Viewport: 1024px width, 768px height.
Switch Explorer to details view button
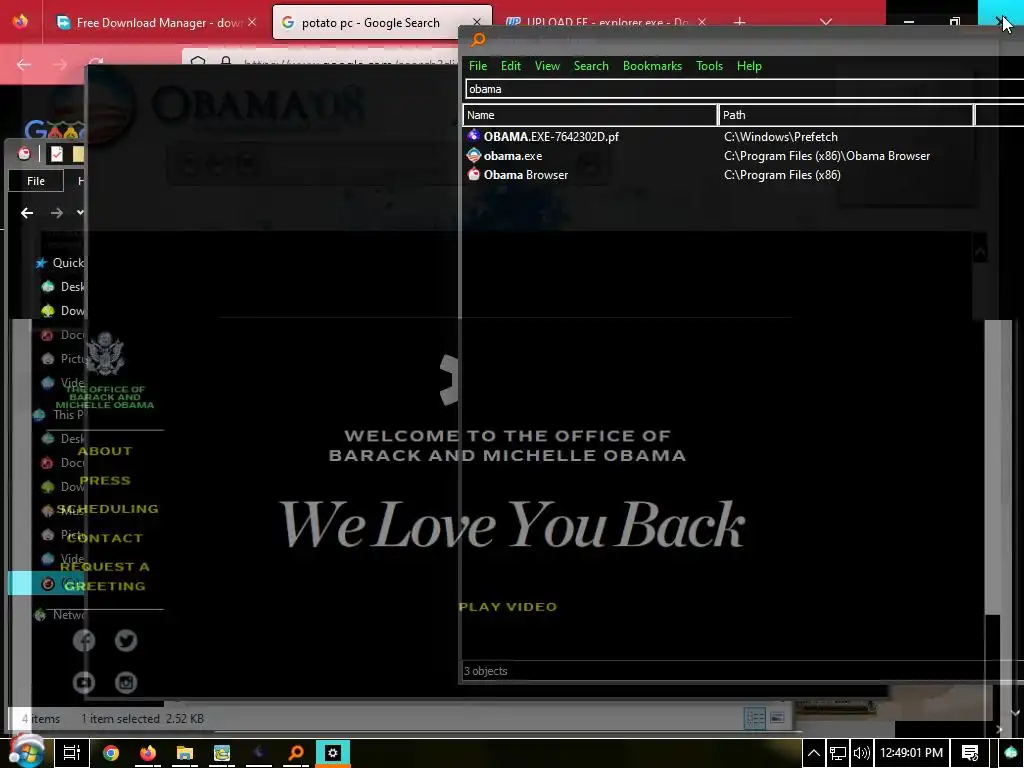(755, 718)
